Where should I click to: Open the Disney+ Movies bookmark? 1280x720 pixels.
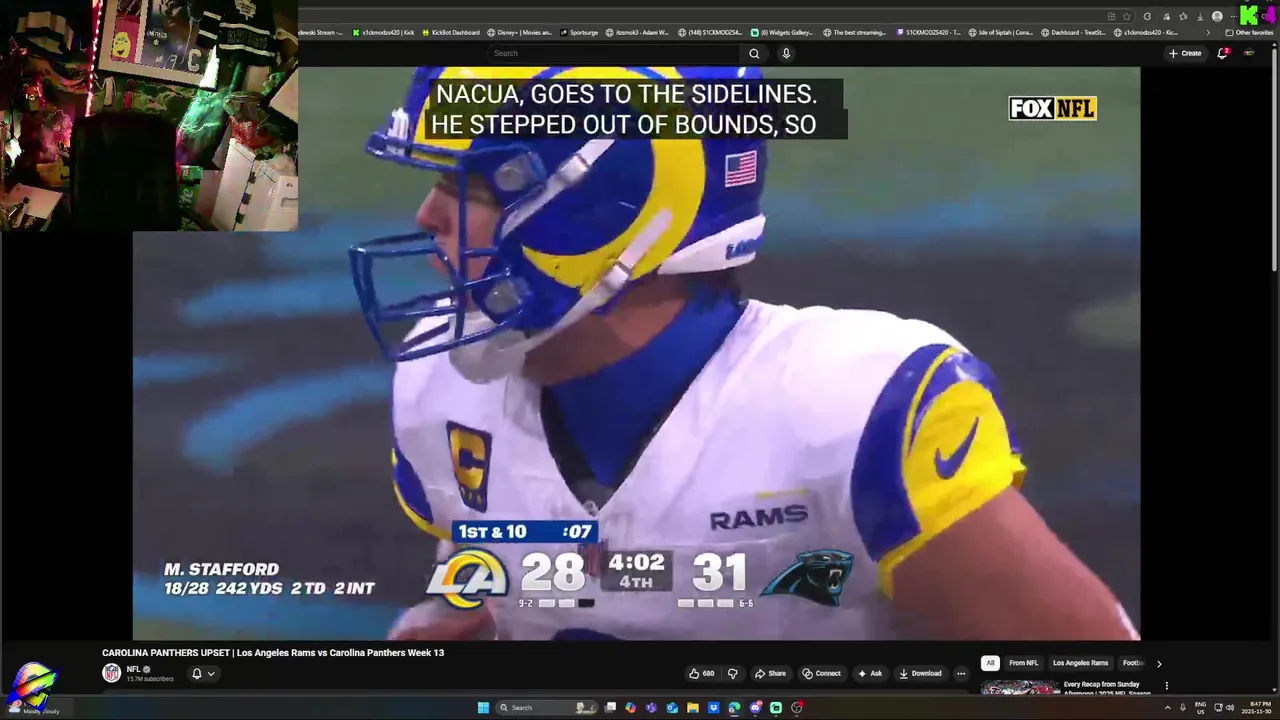pyautogui.click(x=520, y=32)
